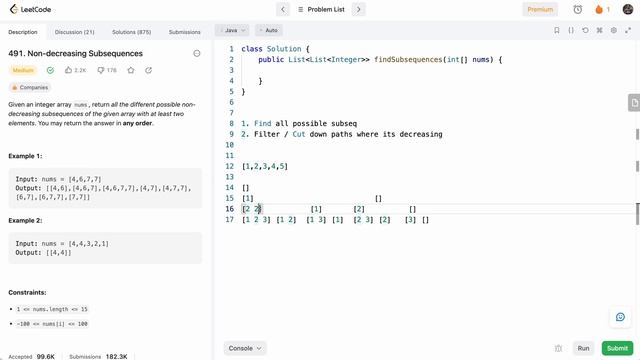This screenshot has height=360, width=640.
Task: Click the Medium difficulty tag
Action: point(23,70)
